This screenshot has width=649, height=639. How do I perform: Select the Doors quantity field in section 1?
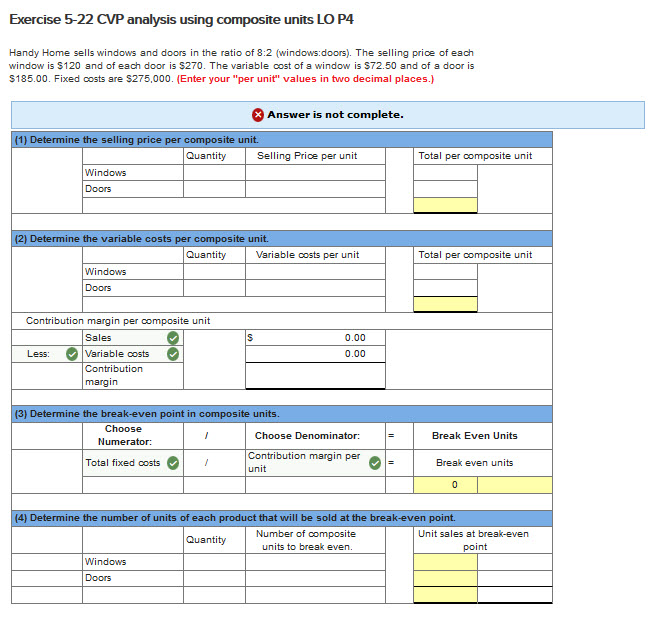[214, 189]
